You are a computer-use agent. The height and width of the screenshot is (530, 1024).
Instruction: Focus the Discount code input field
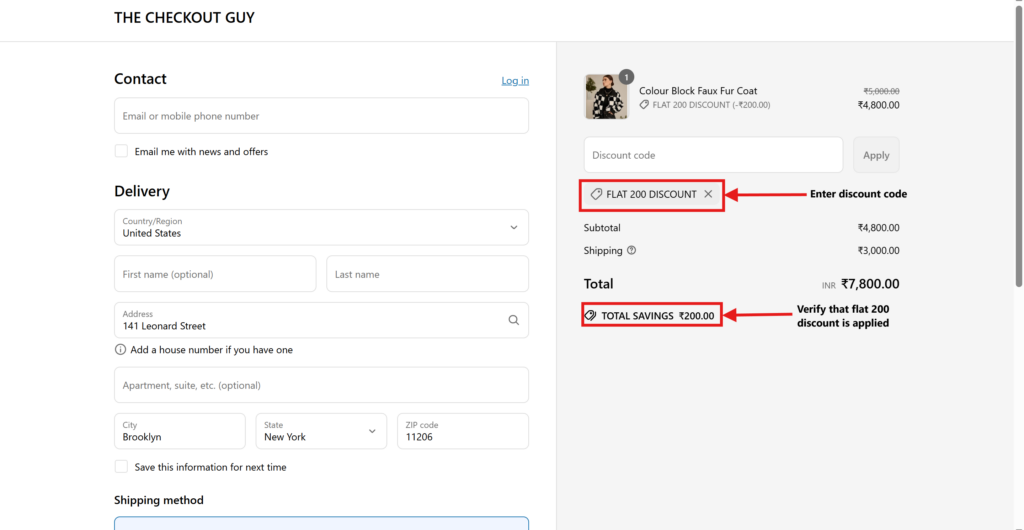point(713,155)
